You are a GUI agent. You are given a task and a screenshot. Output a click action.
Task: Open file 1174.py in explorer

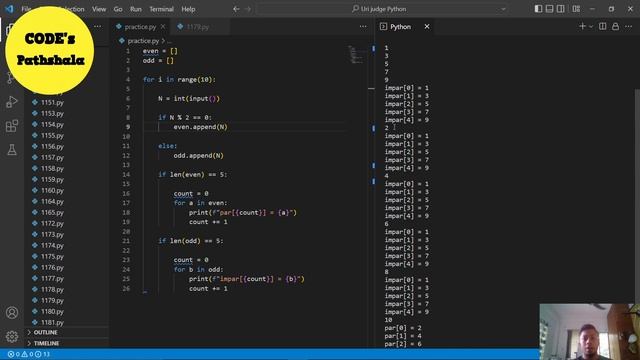(x=52, y=246)
